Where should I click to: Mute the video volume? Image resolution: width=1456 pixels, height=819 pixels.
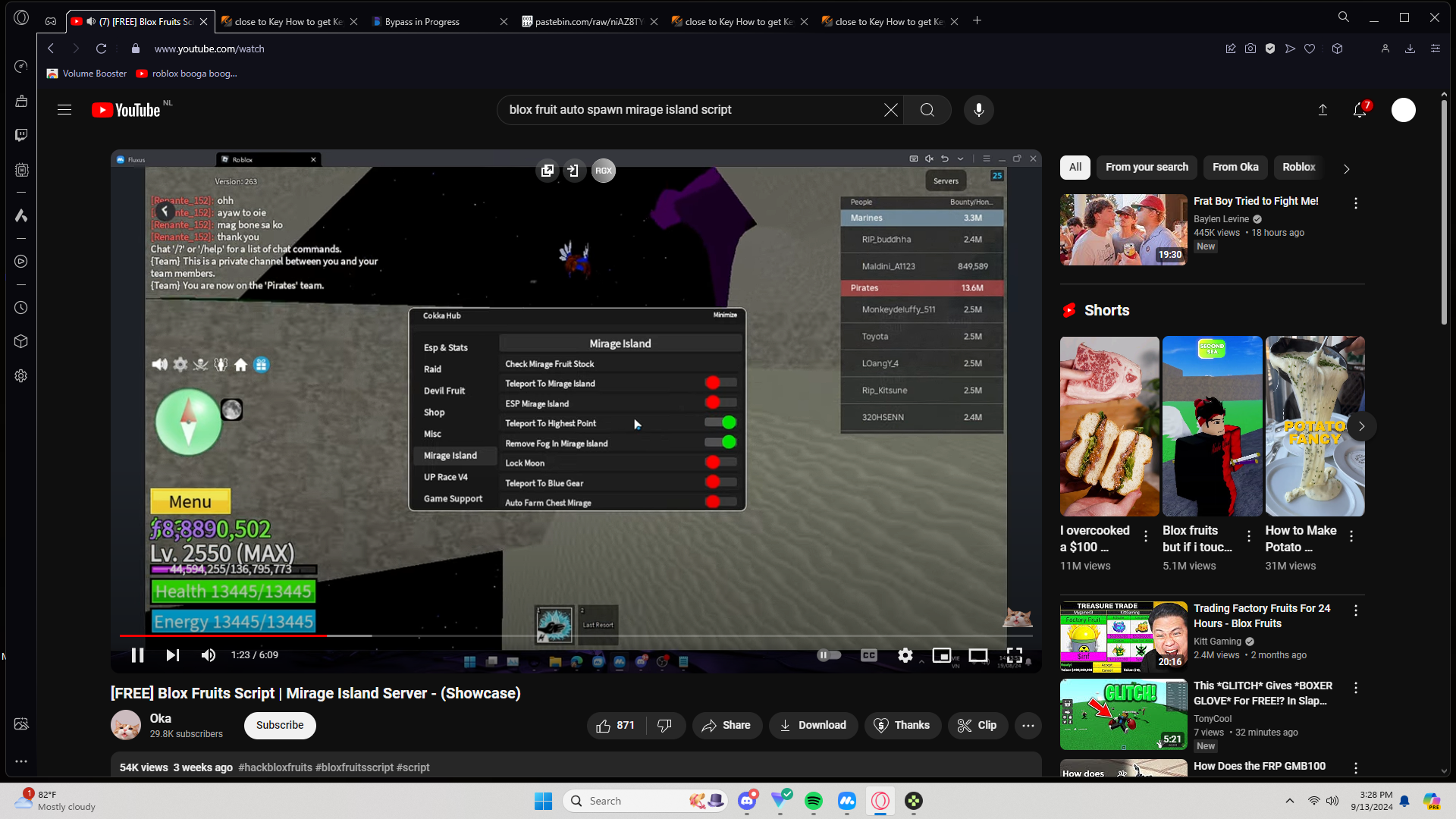(x=209, y=655)
